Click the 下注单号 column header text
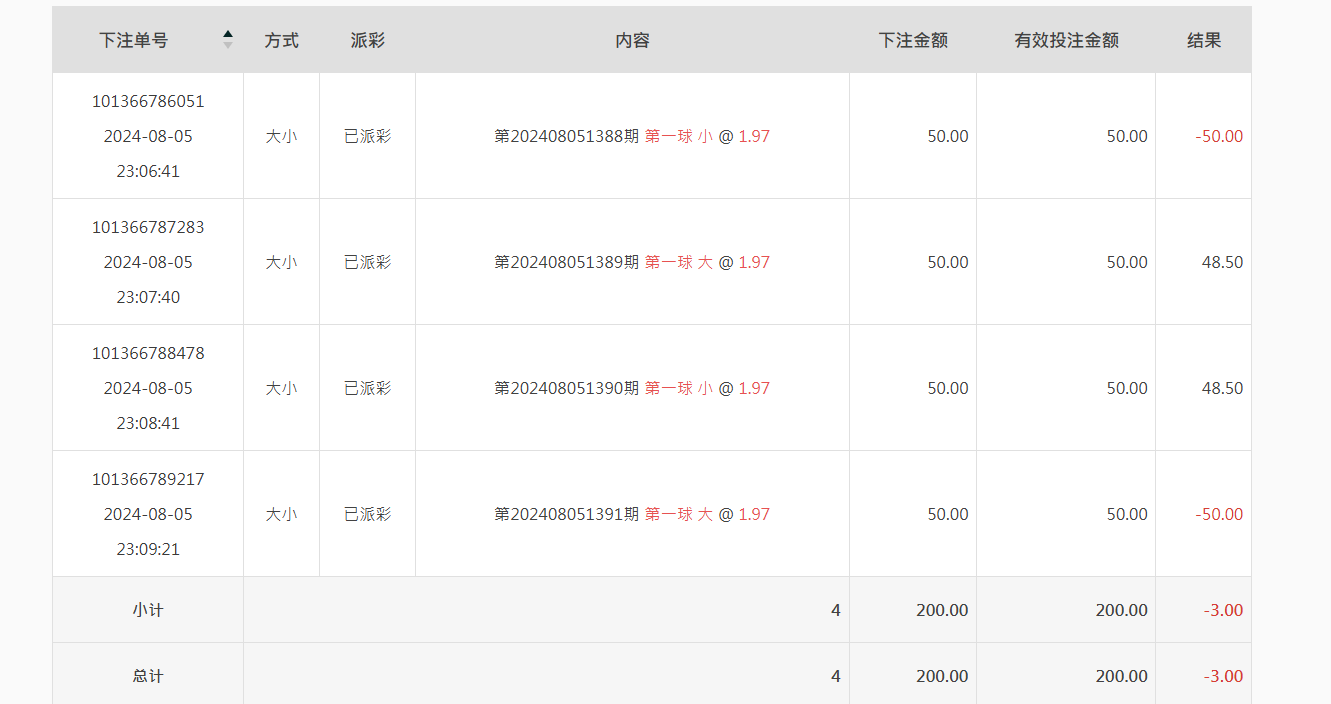The width and height of the screenshot is (1331, 704). pyautogui.click(x=133, y=40)
